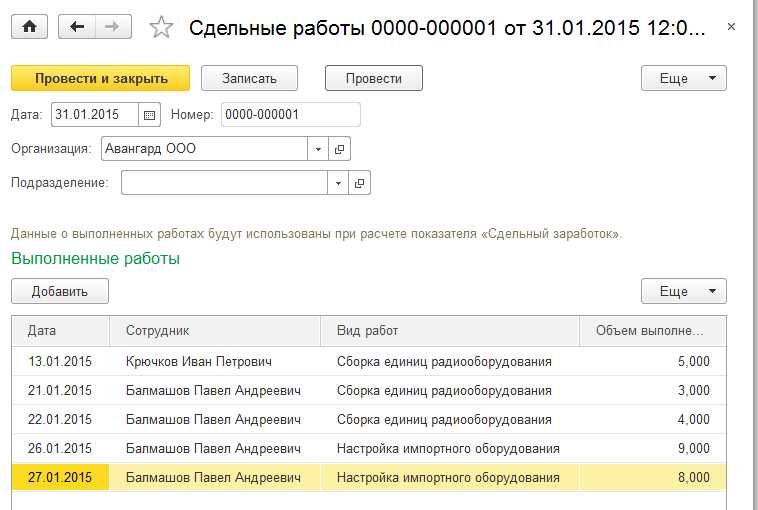Open the calendar picker for Дата
Viewport: 758px width, 510px height.
150,115
